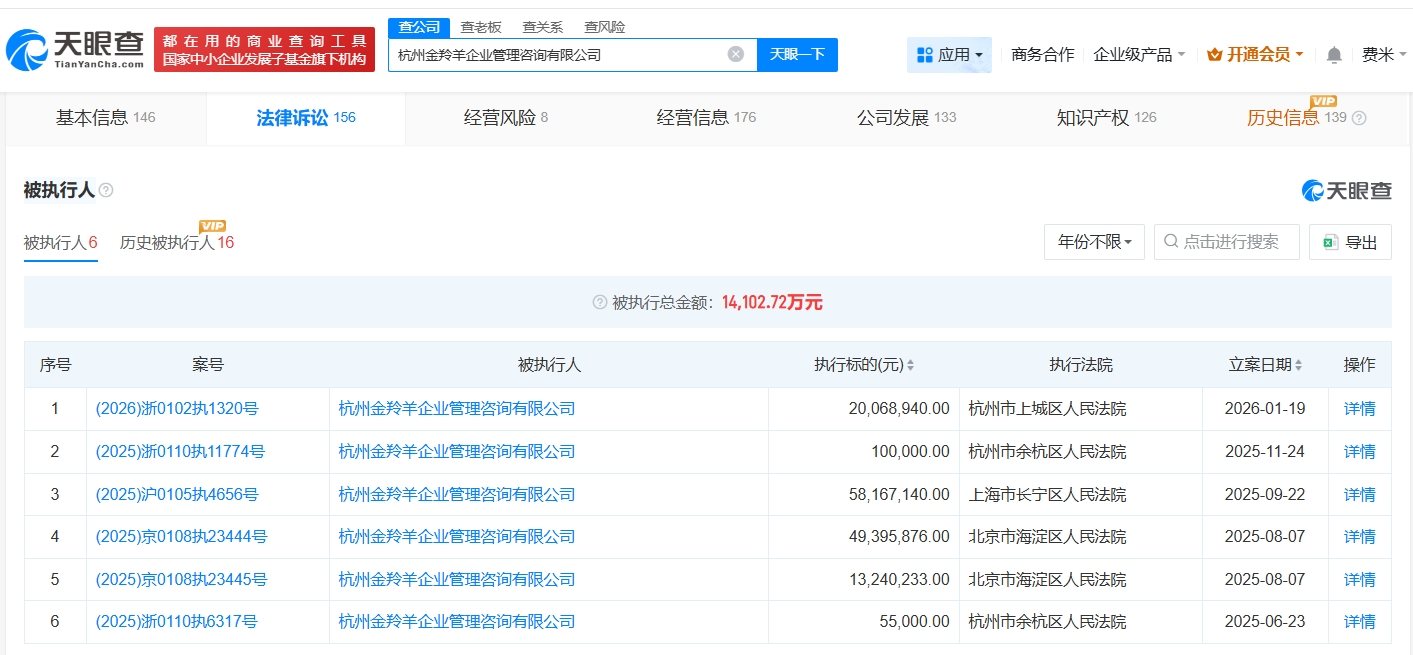Click the VIP badge on 历史信息 tab
Screen dimensions: 1413x655
coord(1322,102)
